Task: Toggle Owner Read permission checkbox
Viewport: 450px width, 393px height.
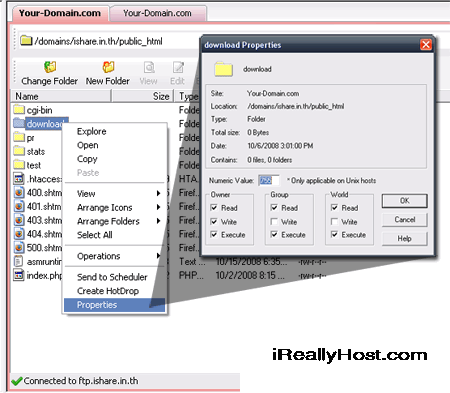Action: click(214, 208)
